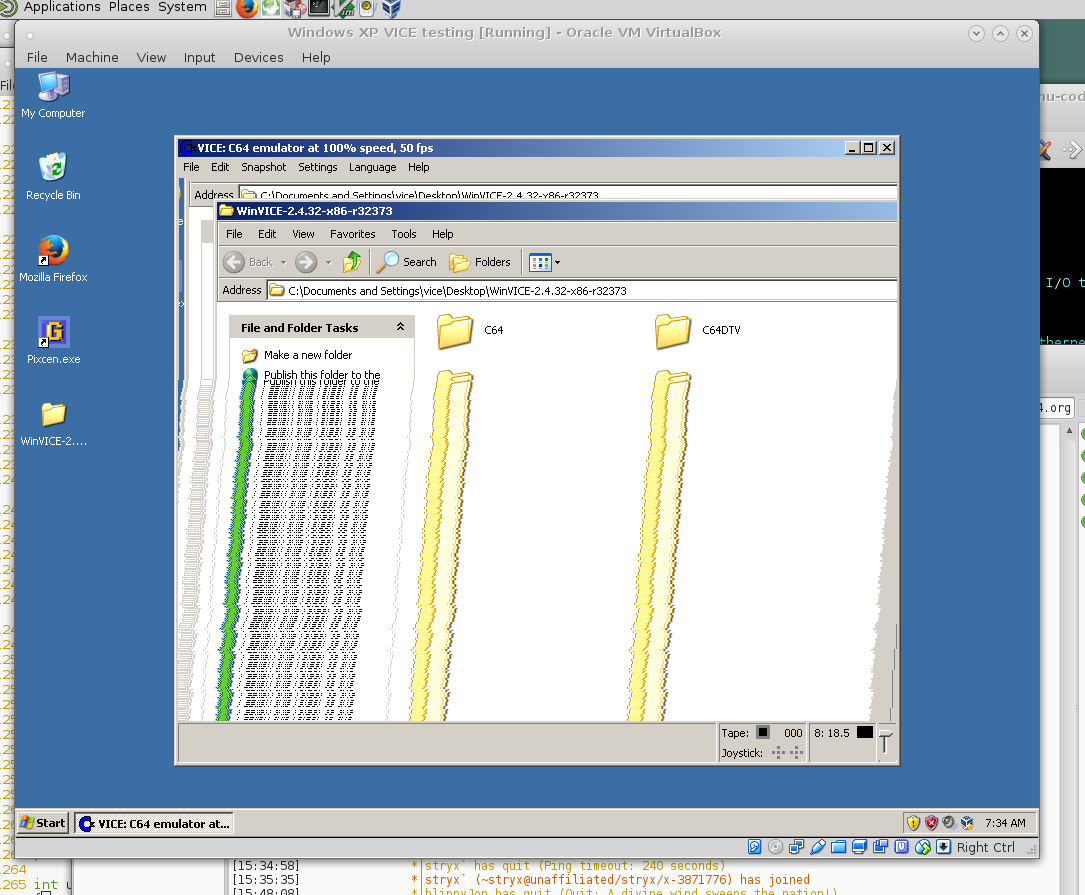
Task: Click the VirtualBox Guest Additions tray icon
Action: (967, 822)
